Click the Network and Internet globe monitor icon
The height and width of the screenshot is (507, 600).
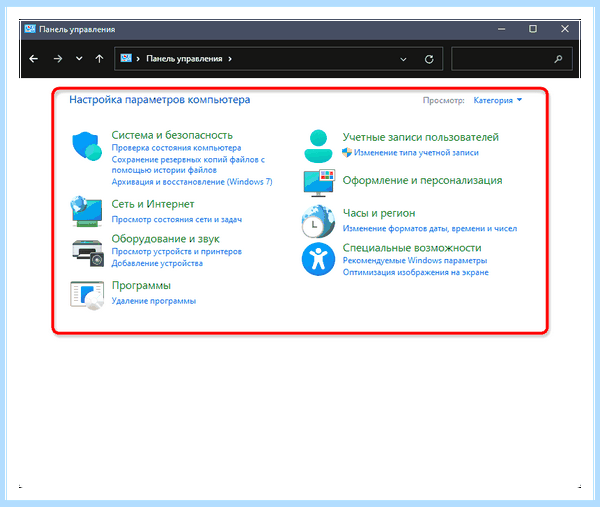(86, 211)
